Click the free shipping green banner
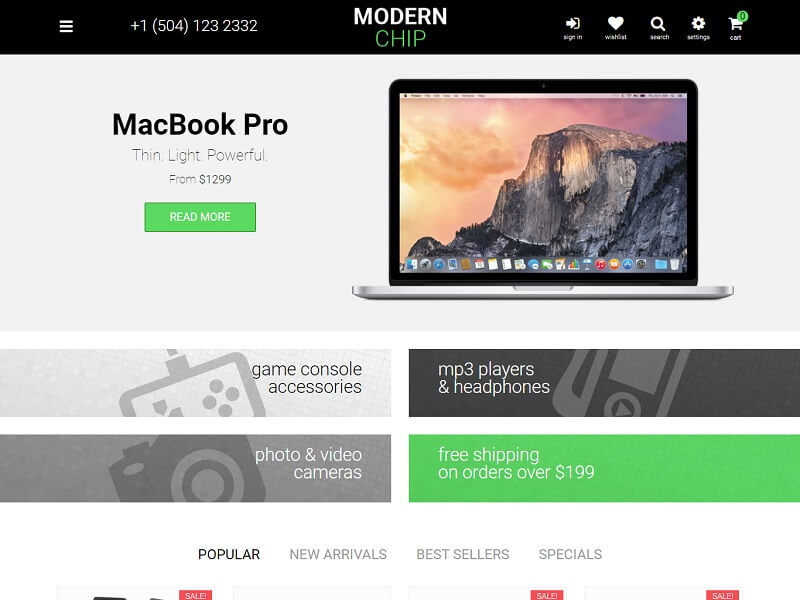The height and width of the screenshot is (600, 800). click(604, 468)
